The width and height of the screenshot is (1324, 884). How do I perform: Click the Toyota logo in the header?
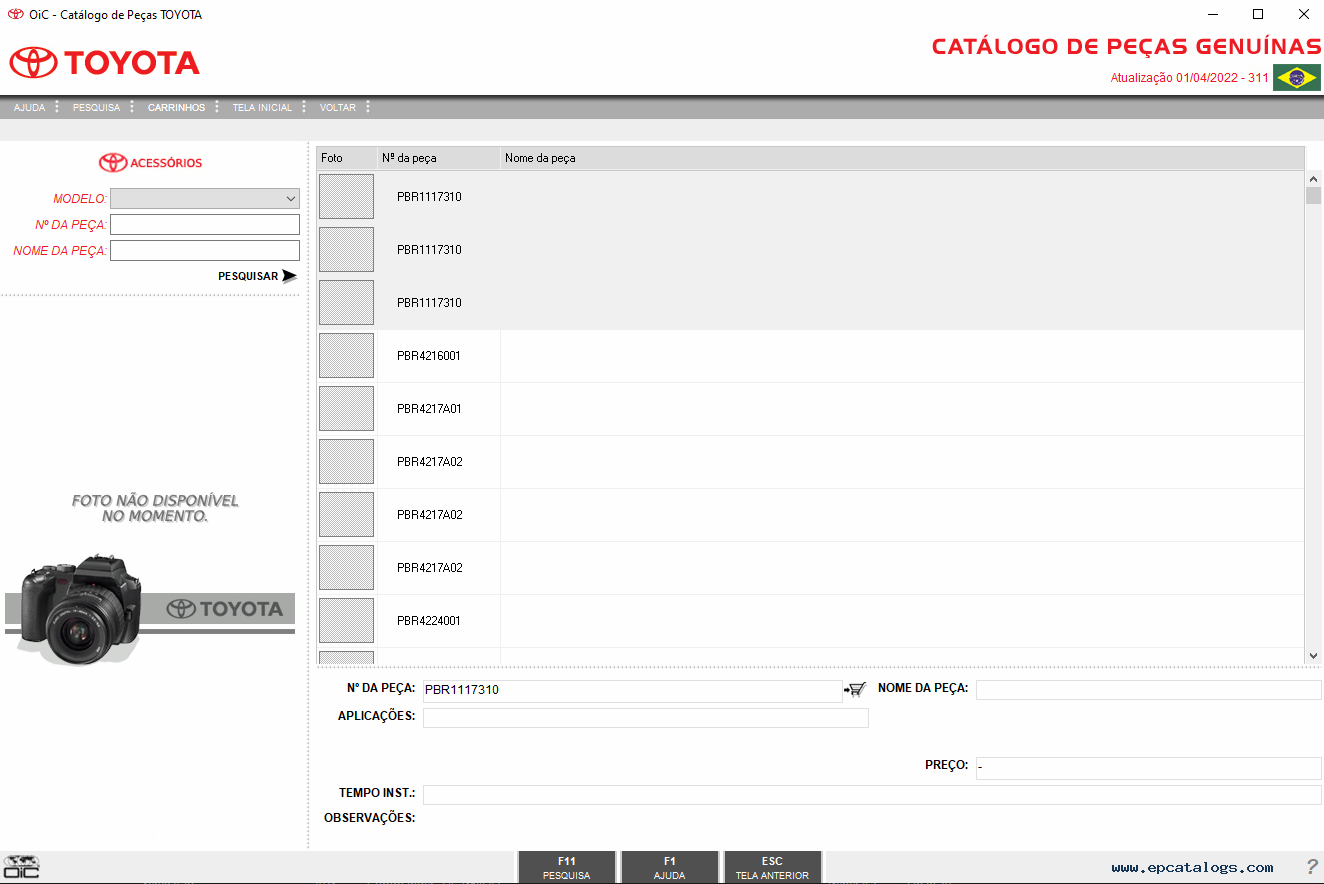105,63
